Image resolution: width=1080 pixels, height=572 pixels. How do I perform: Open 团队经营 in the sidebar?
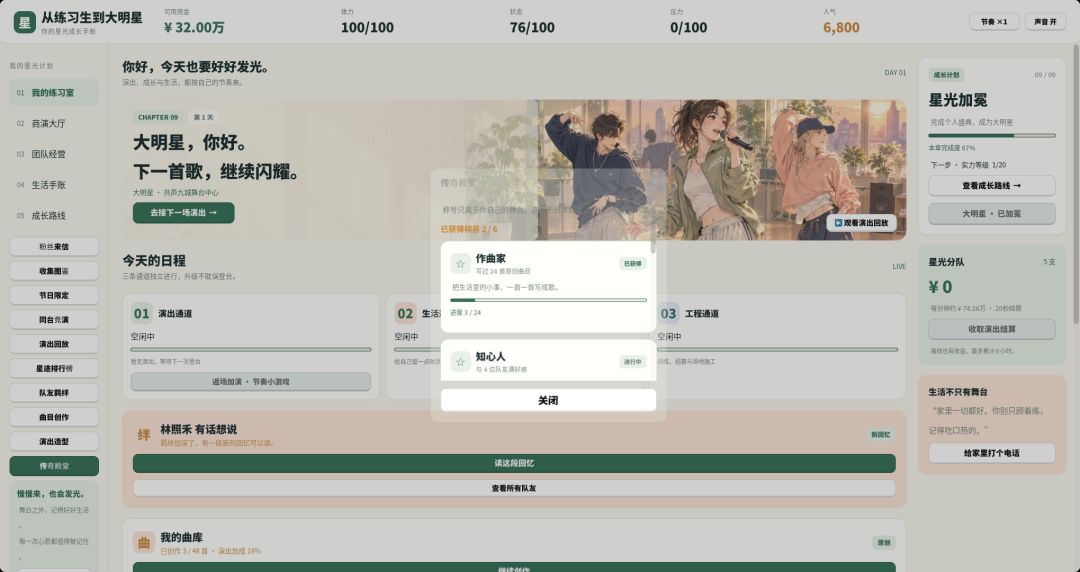pyautogui.click(x=54, y=154)
